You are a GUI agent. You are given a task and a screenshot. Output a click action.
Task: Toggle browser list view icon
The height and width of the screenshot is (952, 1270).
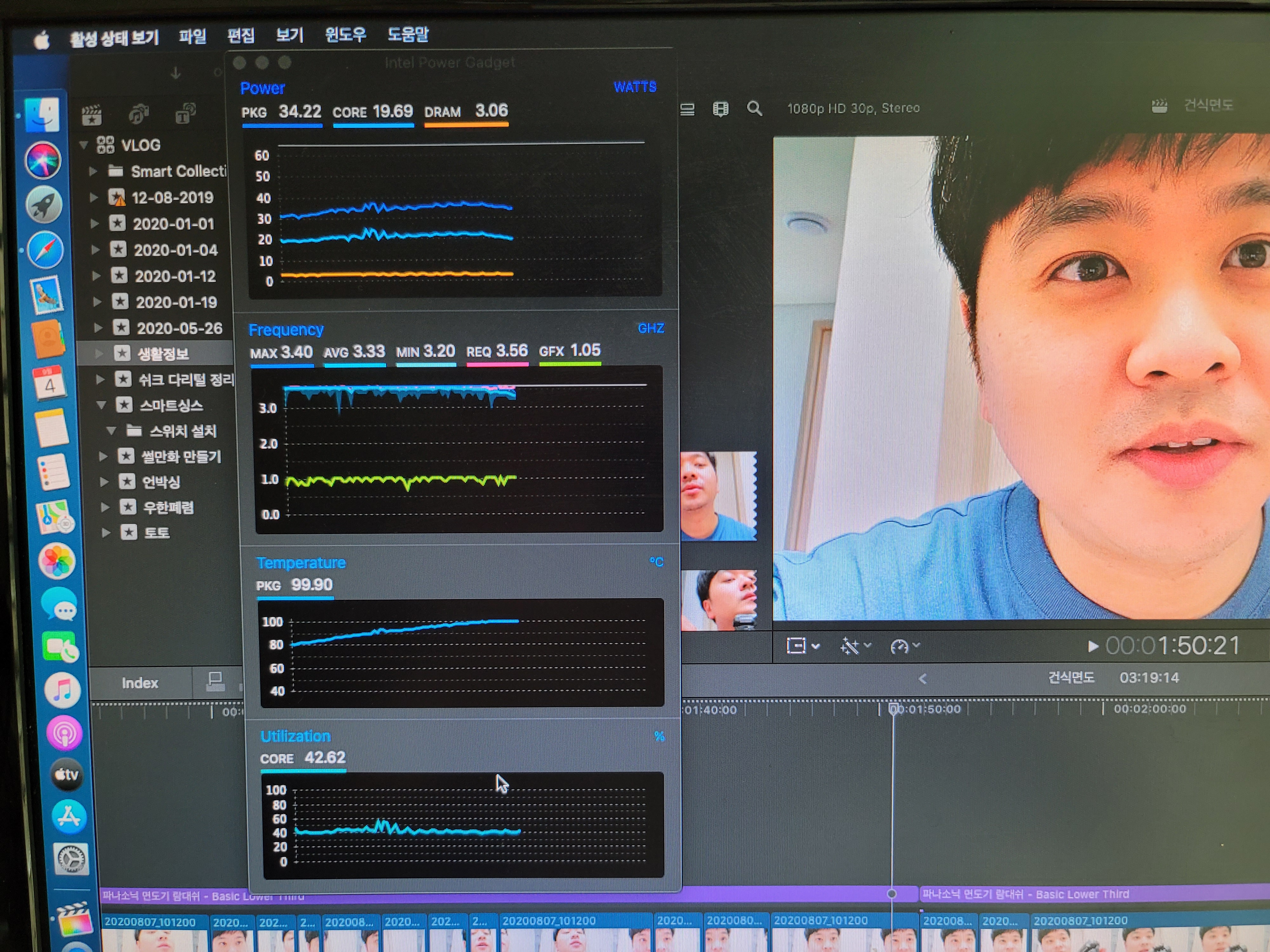point(687,109)
